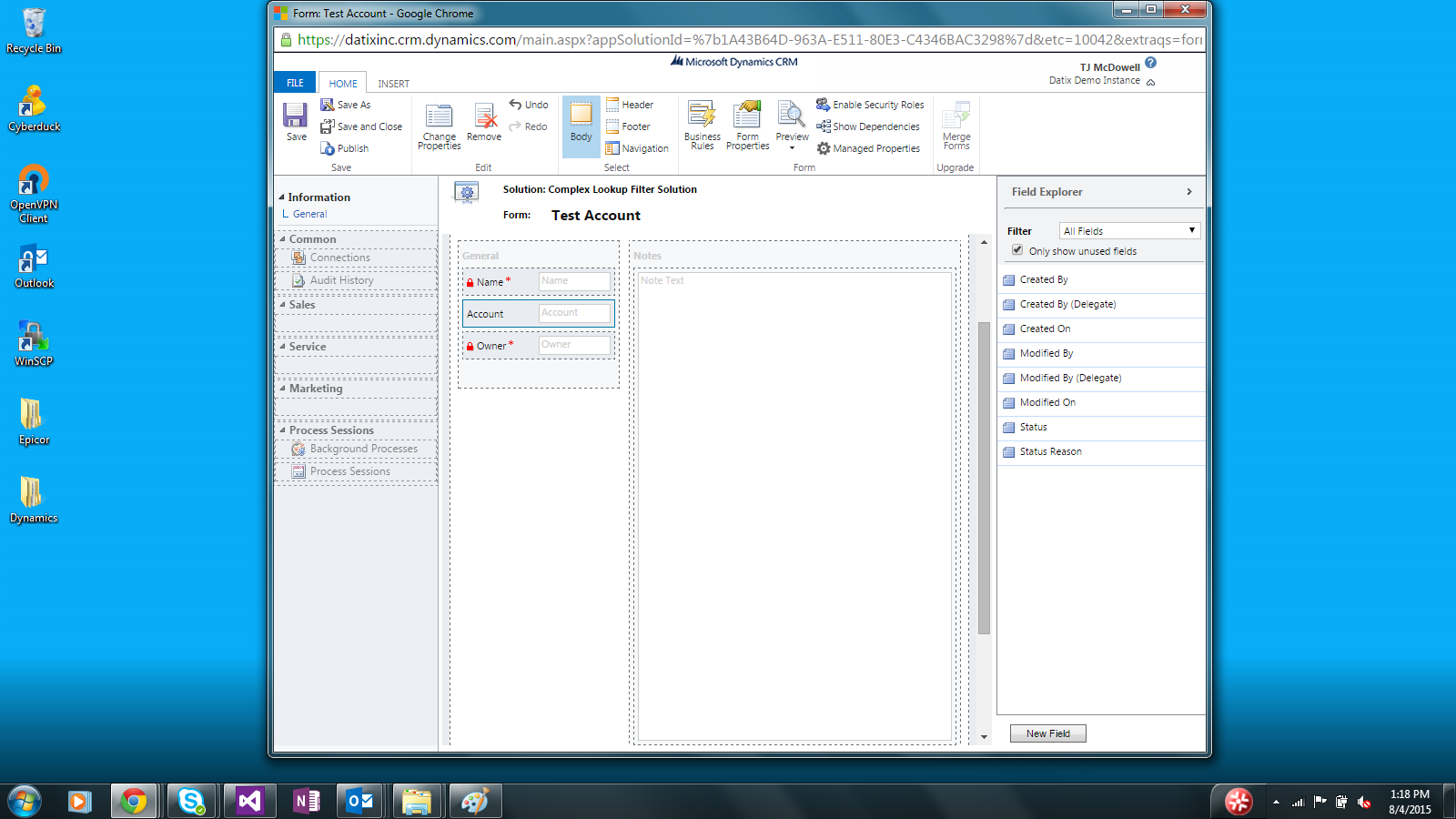Redo the last change
The image size is (1456, 819).
coord(529,126)
